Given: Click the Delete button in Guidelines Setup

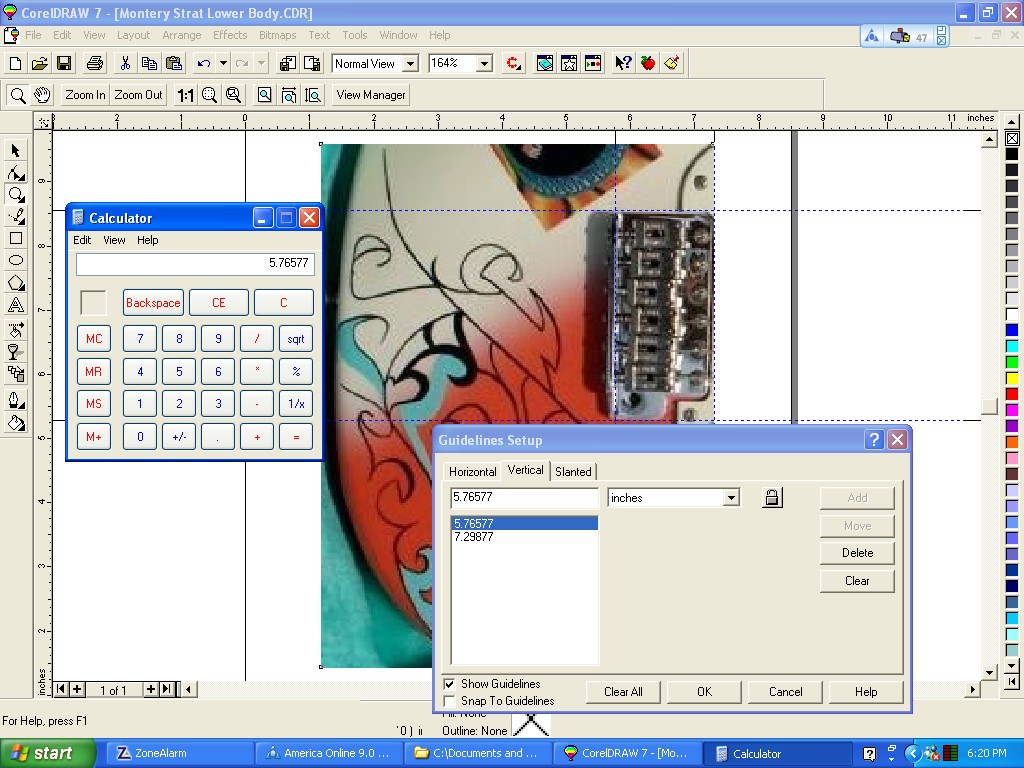Looking at the screenshot, I should tap(857, 553).
